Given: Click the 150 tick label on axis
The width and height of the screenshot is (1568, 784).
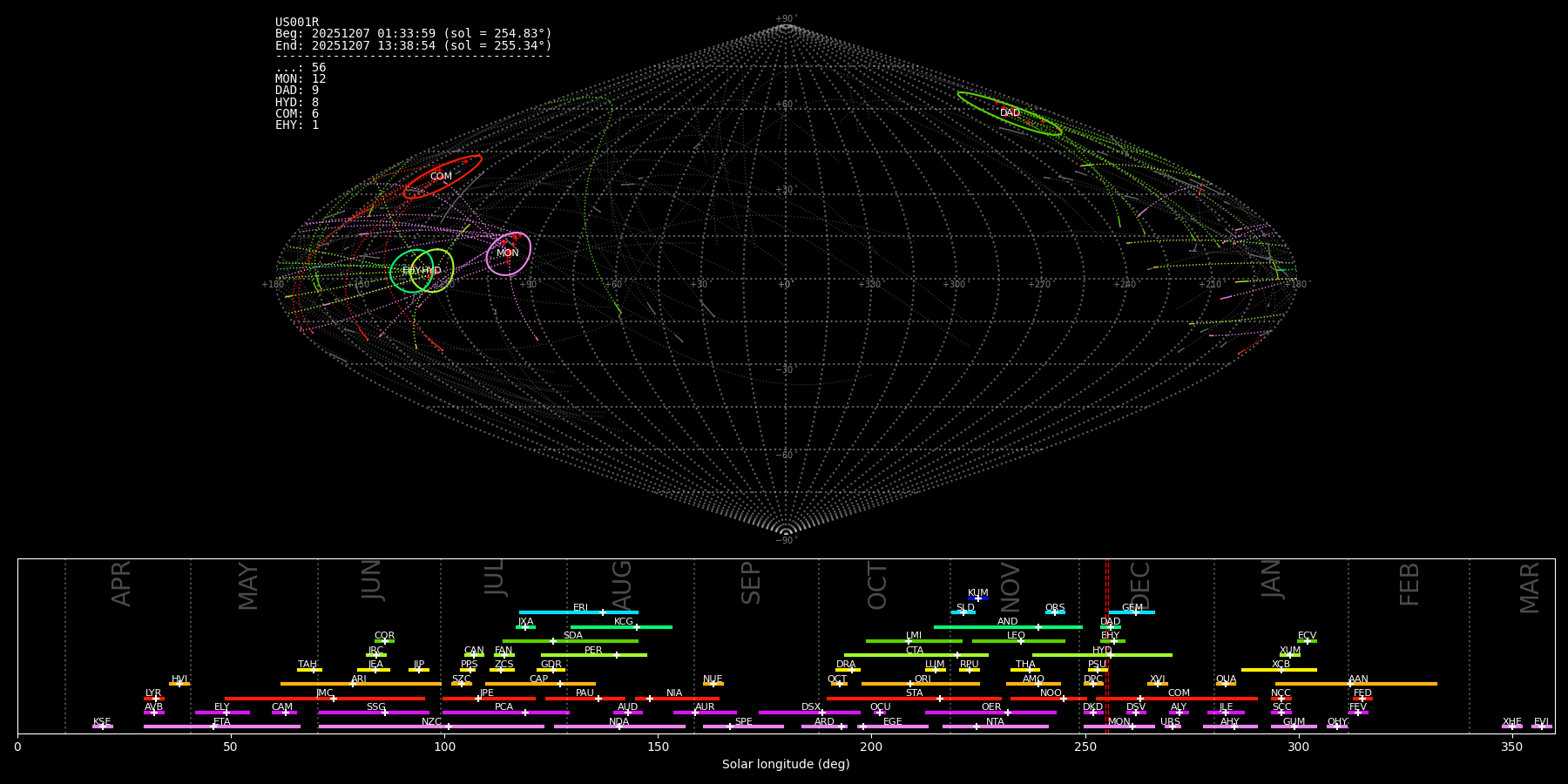Looking at the screenshot, I should (x=658, y=747).
